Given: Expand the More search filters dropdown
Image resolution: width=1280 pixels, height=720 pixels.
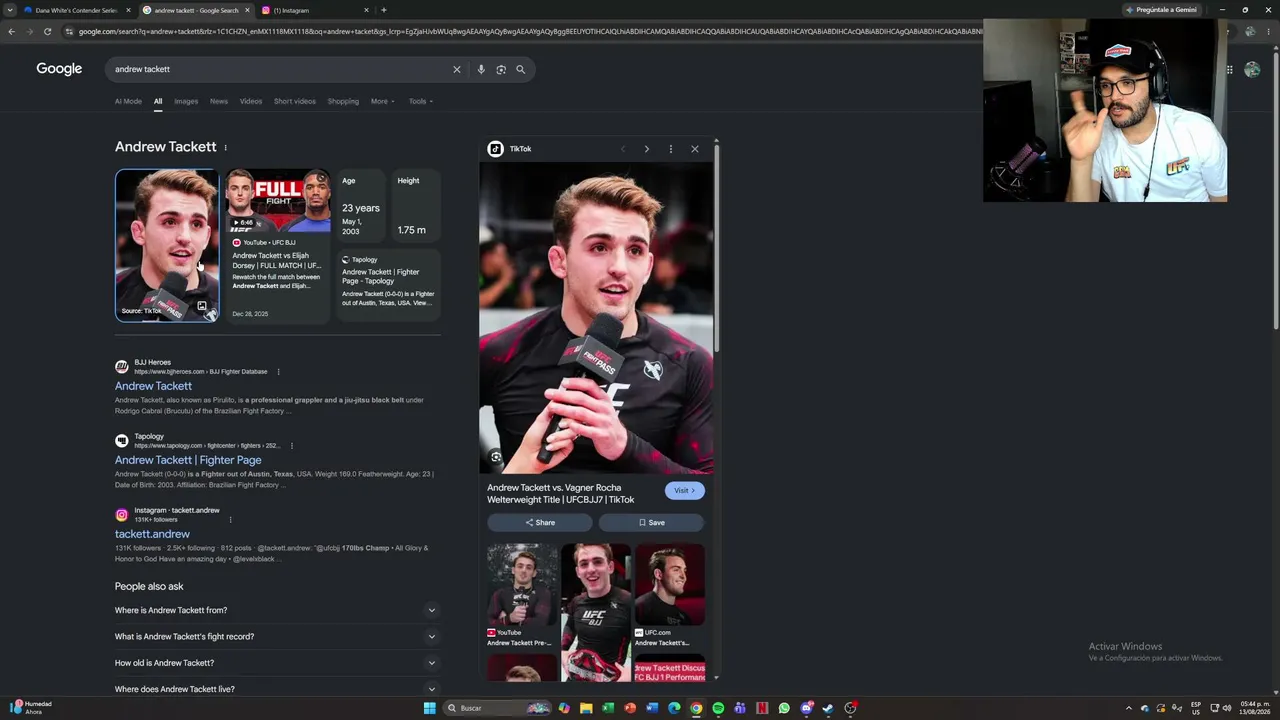Looking at the screenshot, I should 382,101.
